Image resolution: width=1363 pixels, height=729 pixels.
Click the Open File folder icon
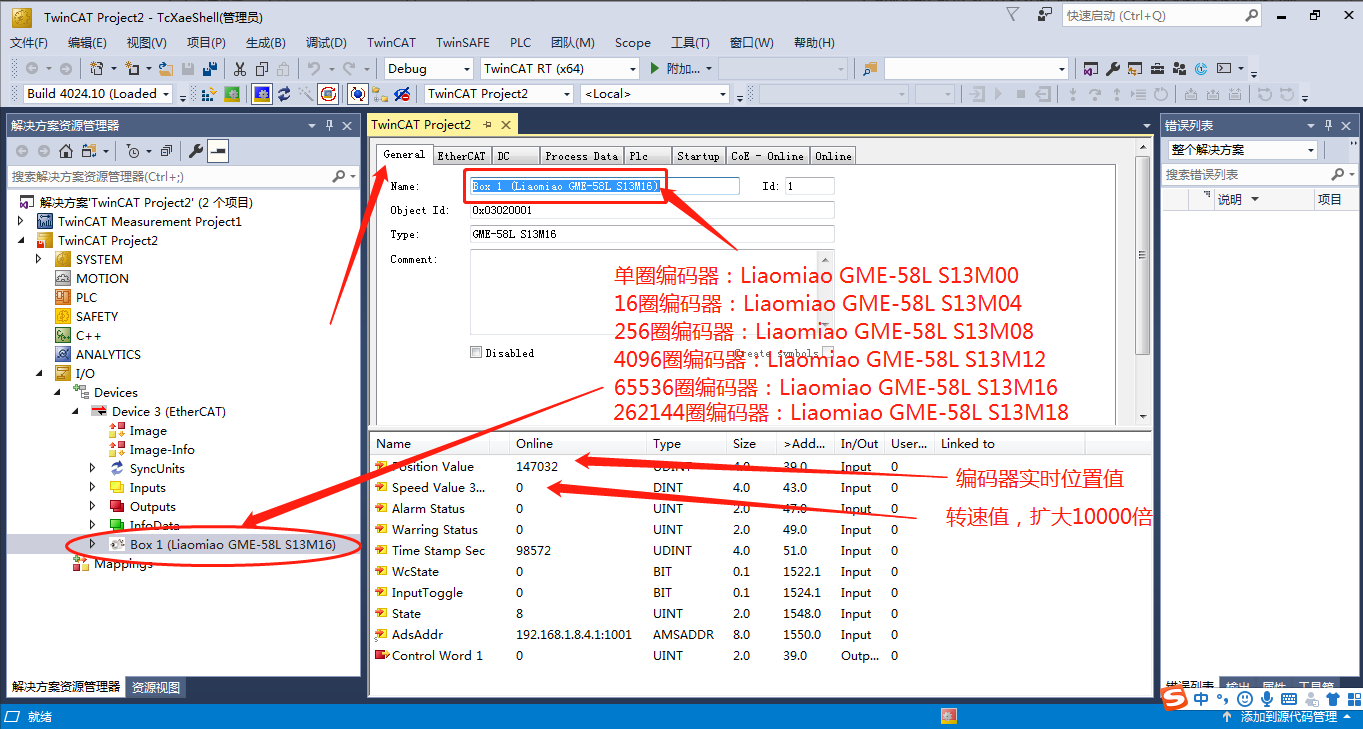tap(166, 69)
